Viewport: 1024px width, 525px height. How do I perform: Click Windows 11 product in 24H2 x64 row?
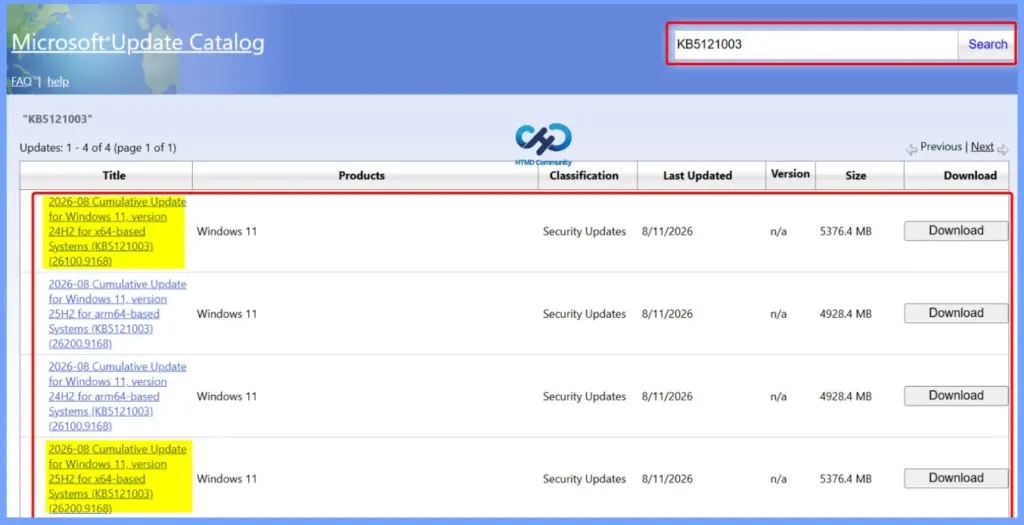click(227, 231)
